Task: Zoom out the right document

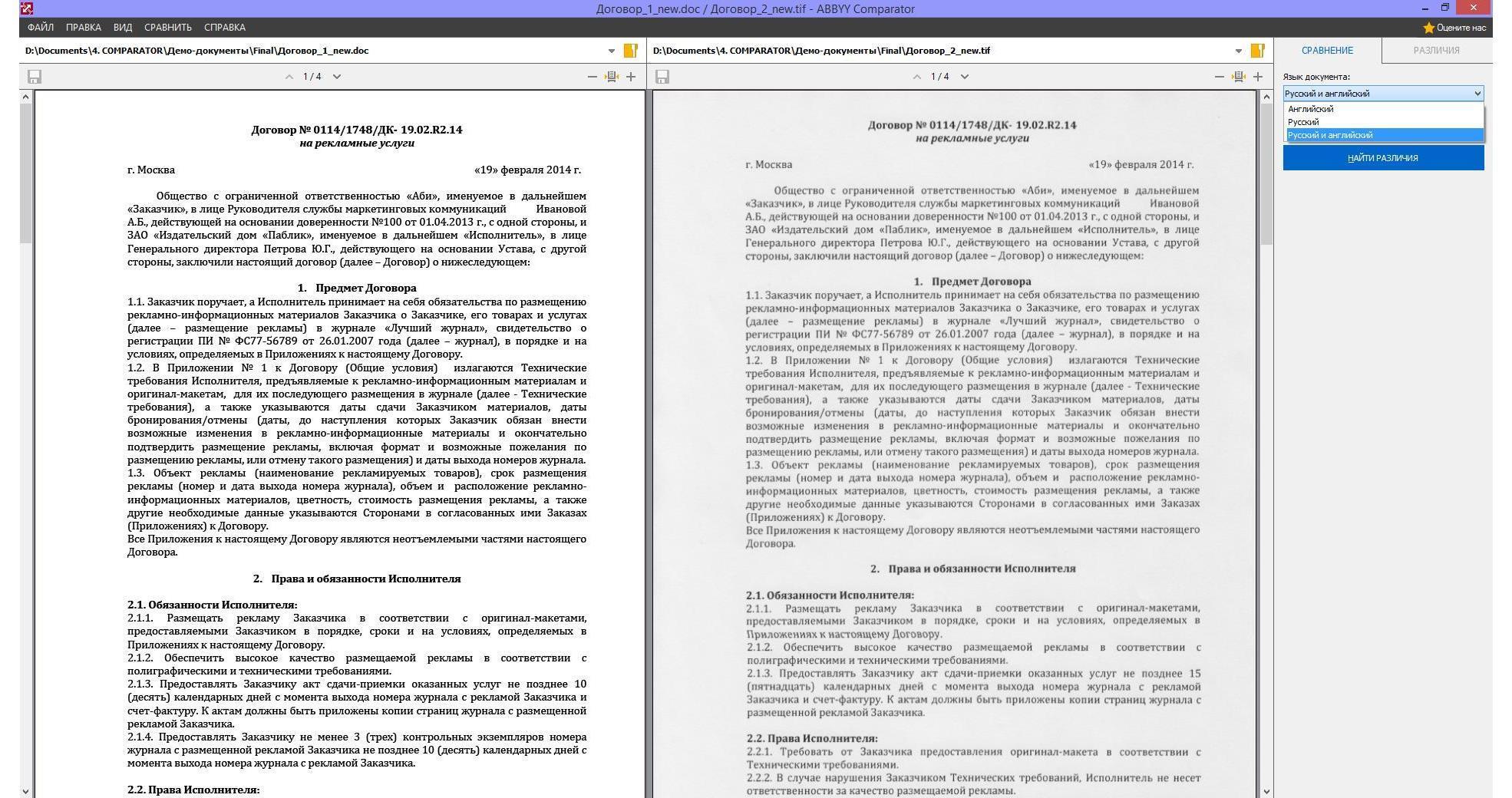Action: (x=1220, y=77)
